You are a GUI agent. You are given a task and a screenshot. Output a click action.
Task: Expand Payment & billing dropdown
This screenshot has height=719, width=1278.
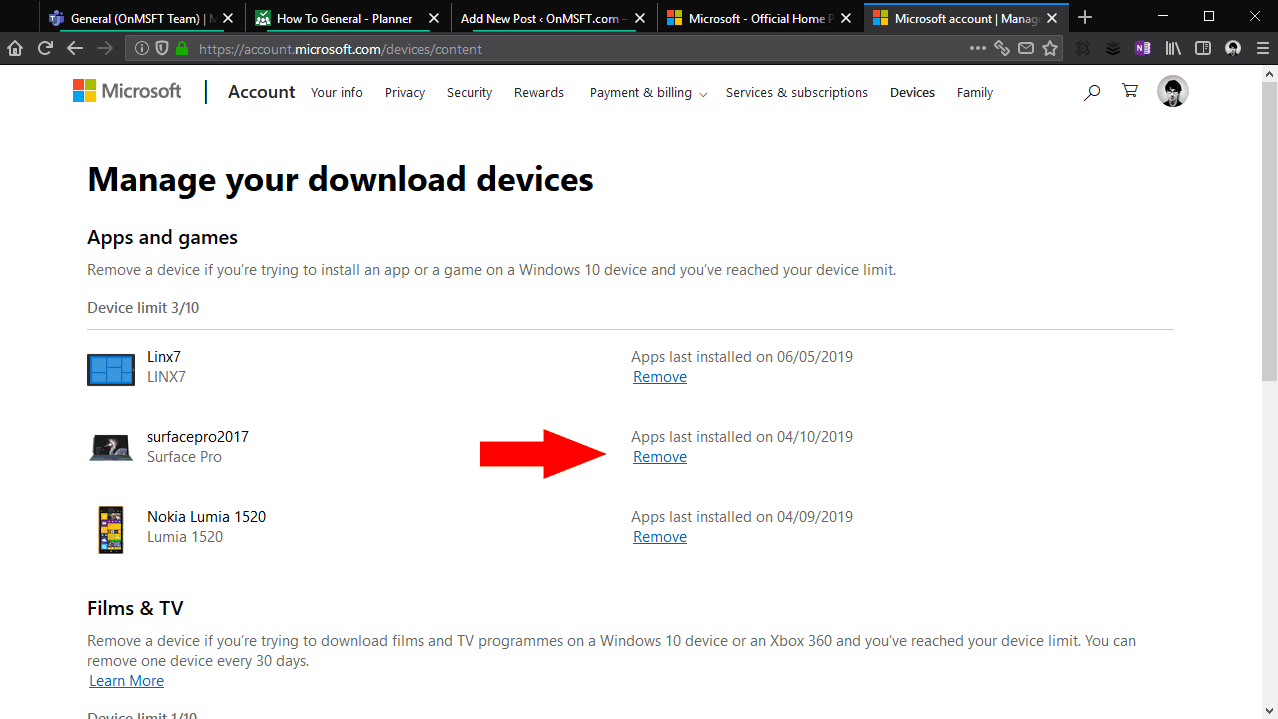(x=648, y=92)
